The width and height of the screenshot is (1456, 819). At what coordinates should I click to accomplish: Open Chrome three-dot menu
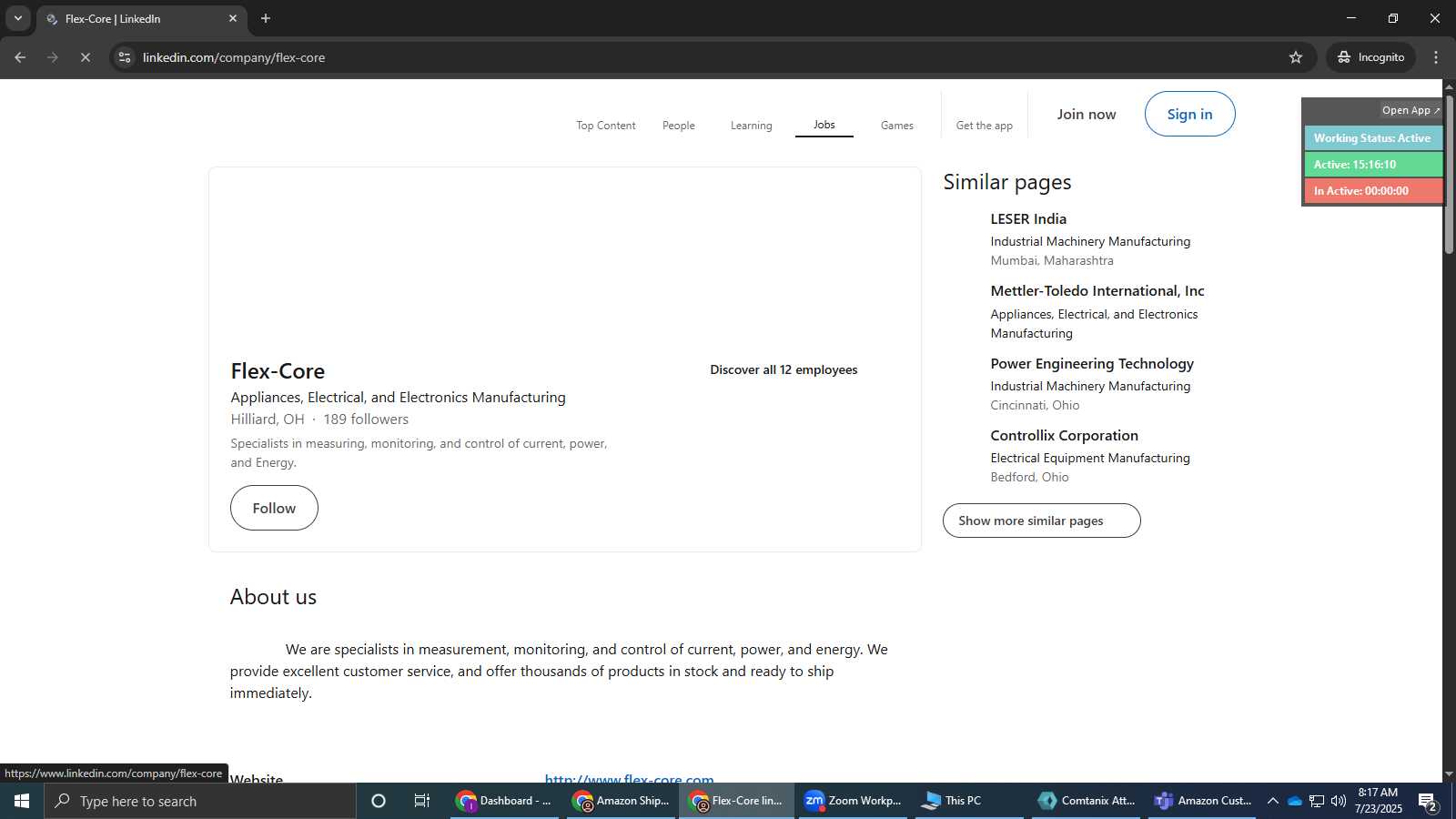tap(1436, 57)
